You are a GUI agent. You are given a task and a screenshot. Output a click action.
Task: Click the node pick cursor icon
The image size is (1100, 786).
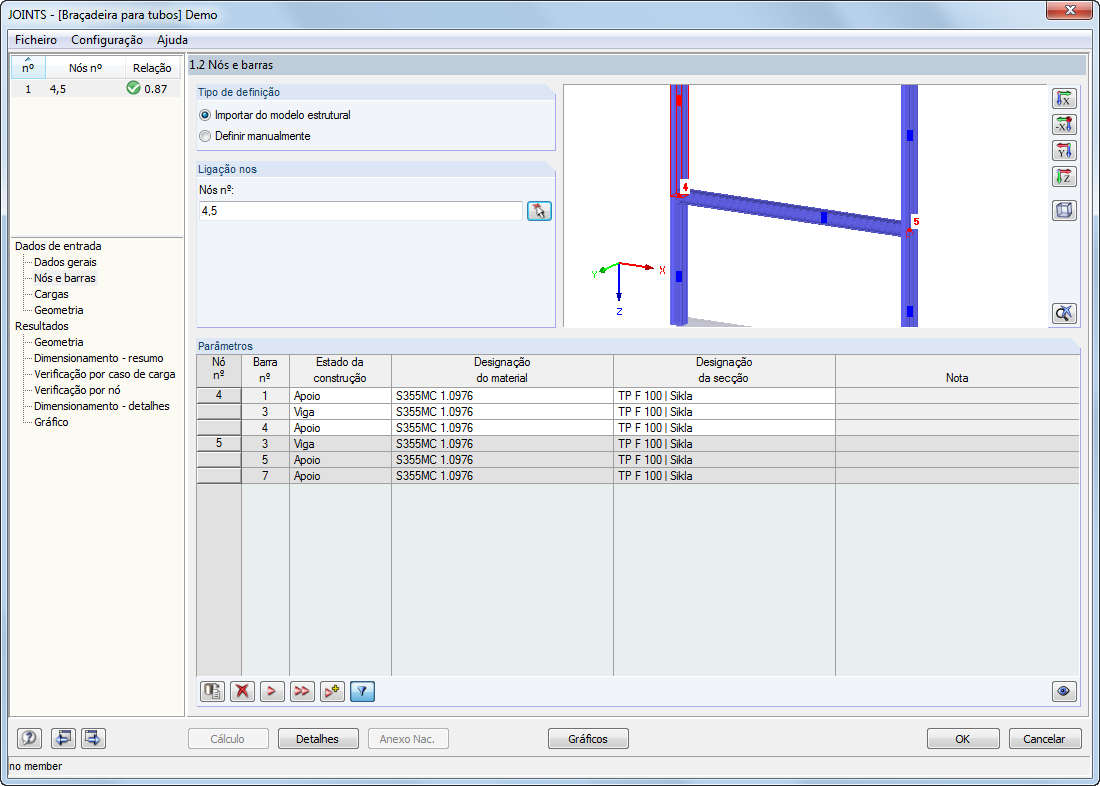539,211
